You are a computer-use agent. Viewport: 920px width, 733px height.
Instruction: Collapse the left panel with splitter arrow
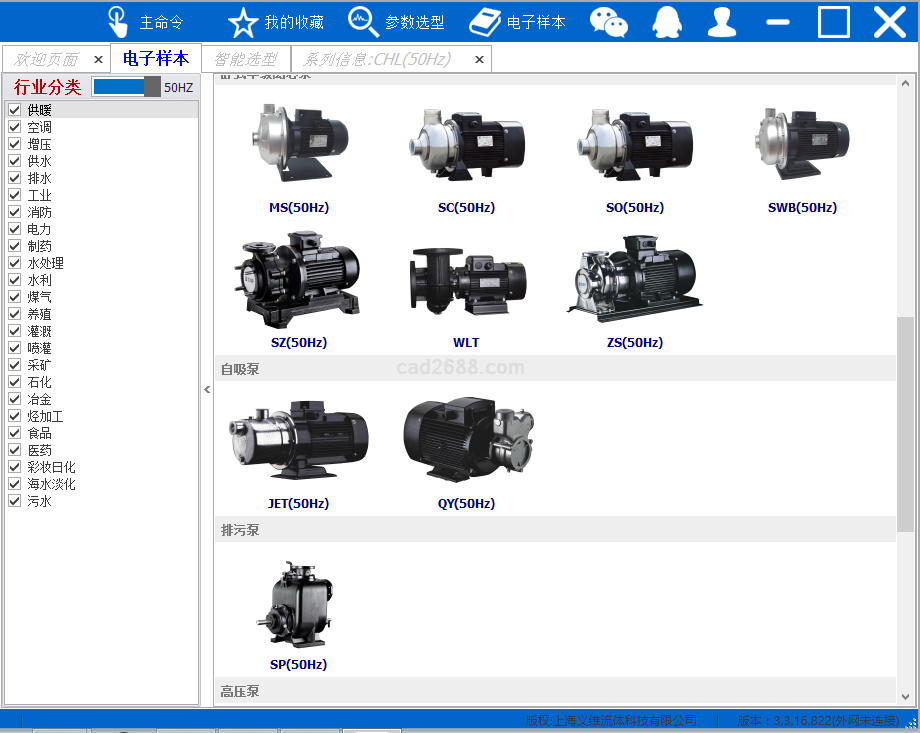tap(207, 390)
